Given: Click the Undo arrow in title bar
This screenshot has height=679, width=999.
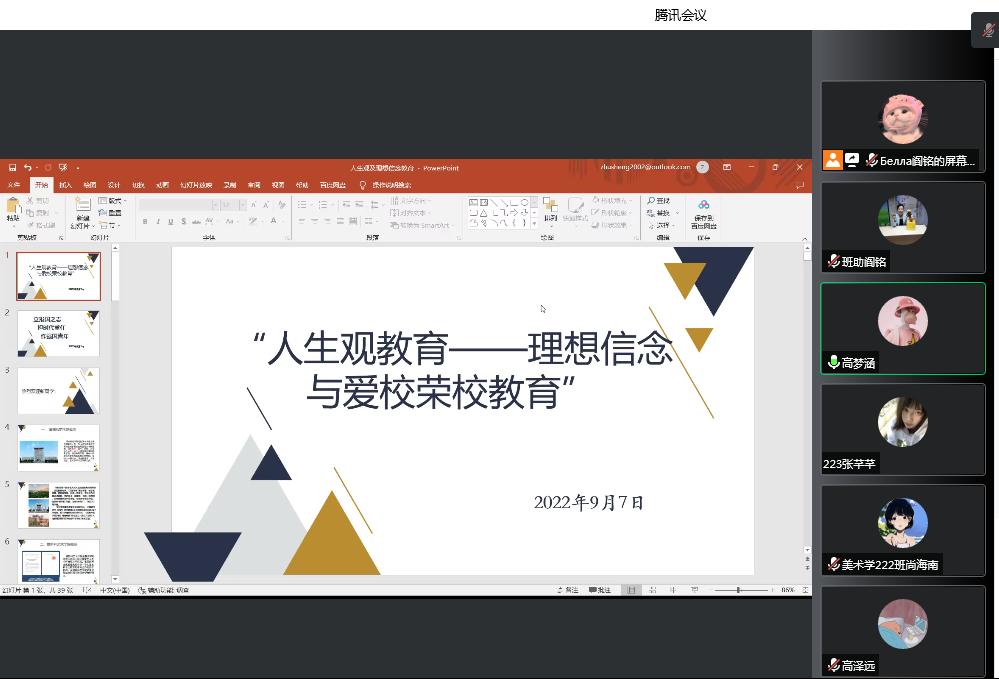Looking at the screenshot, I should (x=28, y=167).
